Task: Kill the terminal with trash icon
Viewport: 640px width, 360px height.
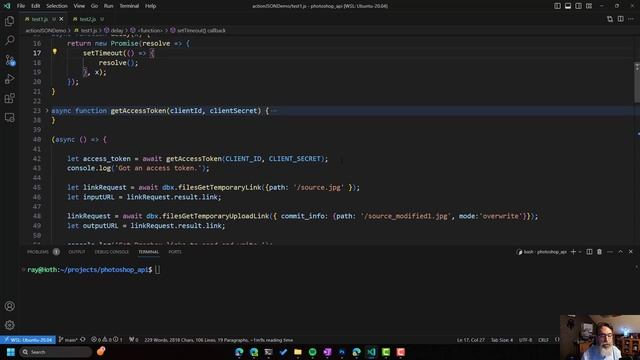Action: click(599, 252)
